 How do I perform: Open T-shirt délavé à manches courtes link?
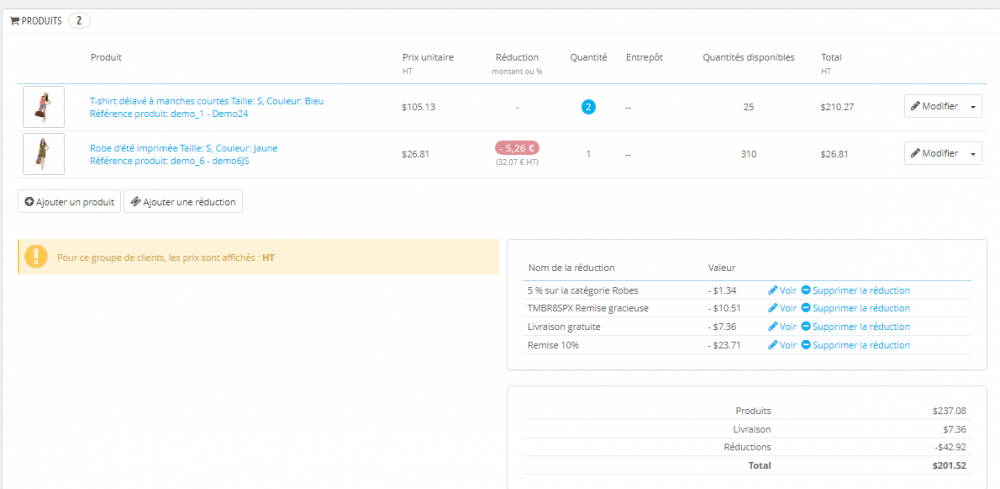pyautogui.click(x=207, y=101)
